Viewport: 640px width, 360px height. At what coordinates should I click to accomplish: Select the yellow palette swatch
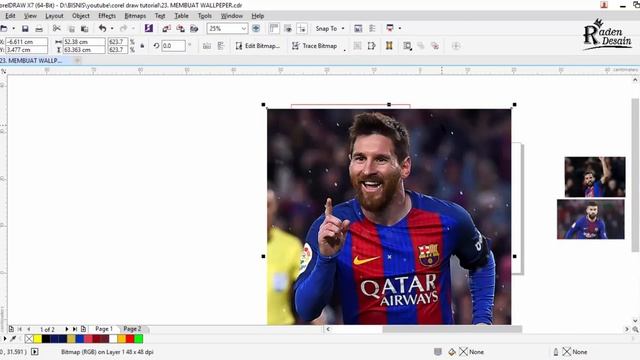[38, 338]
